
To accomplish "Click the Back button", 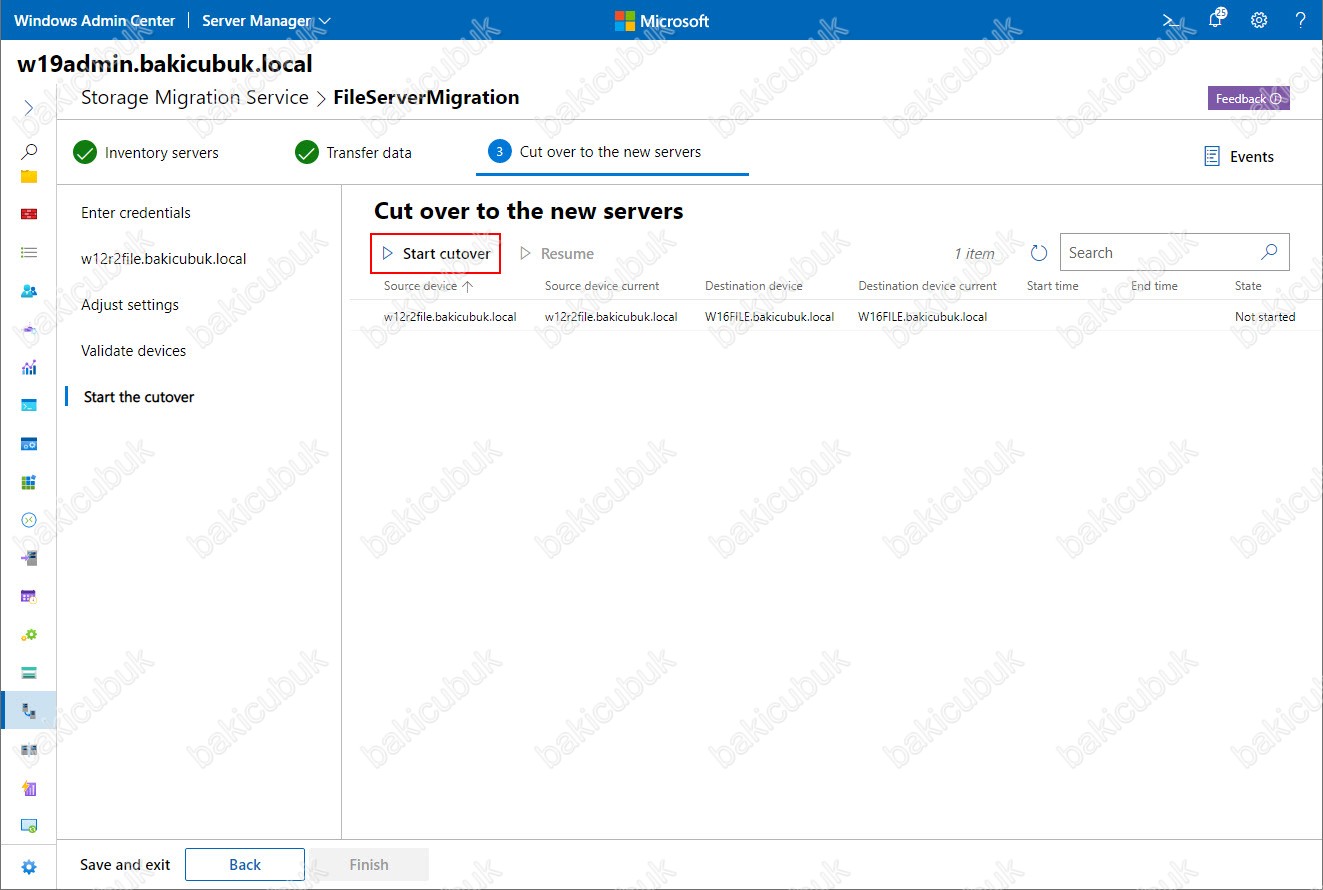I will point(245,865).
